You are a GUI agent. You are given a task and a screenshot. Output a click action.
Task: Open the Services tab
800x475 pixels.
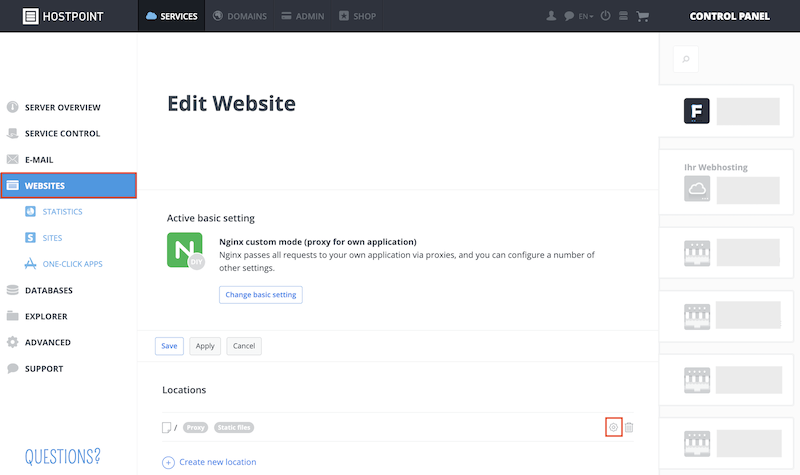[171, 16]
